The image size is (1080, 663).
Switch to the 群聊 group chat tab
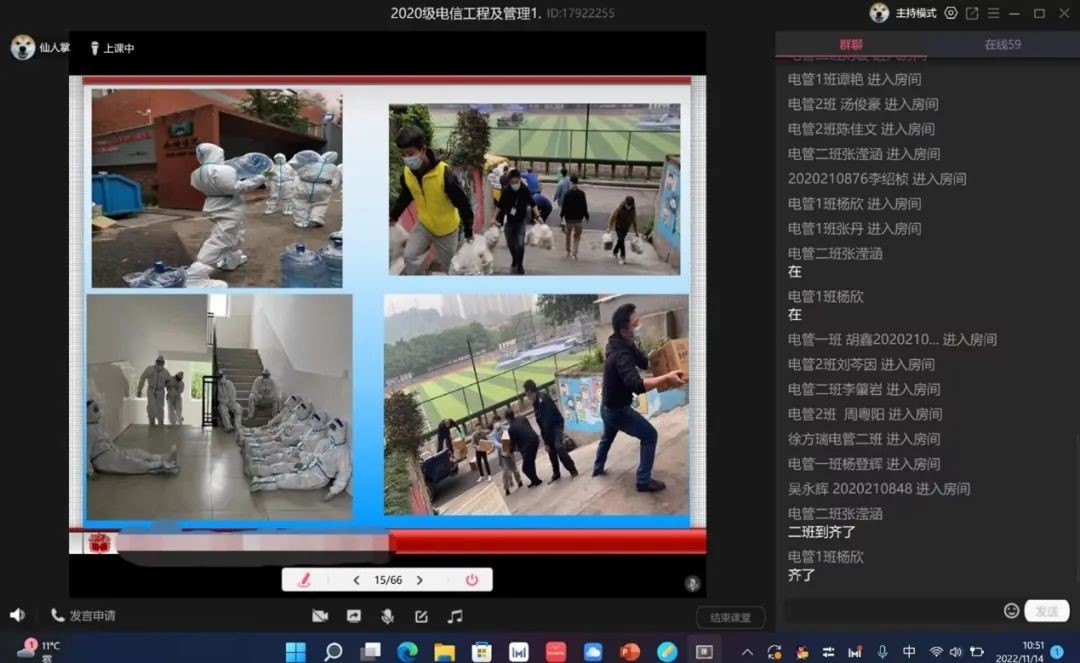pyautogui.click(x=851, y=44)
